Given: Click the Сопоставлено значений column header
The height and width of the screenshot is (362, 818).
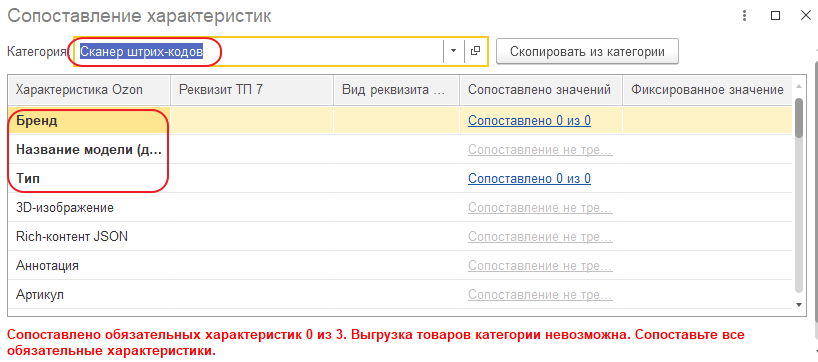Looking at the screenshot, I should (x=540, y=90).
